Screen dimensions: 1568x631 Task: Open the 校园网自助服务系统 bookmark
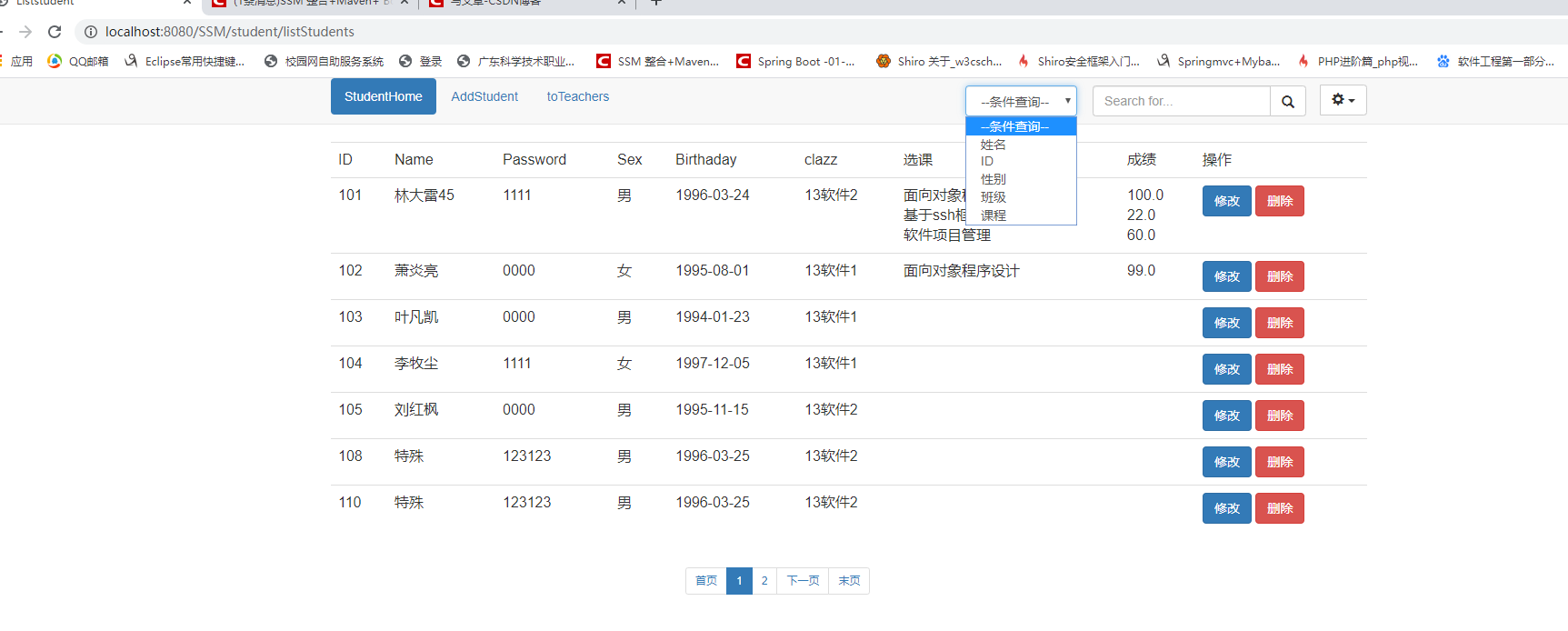tap(324, 61)
